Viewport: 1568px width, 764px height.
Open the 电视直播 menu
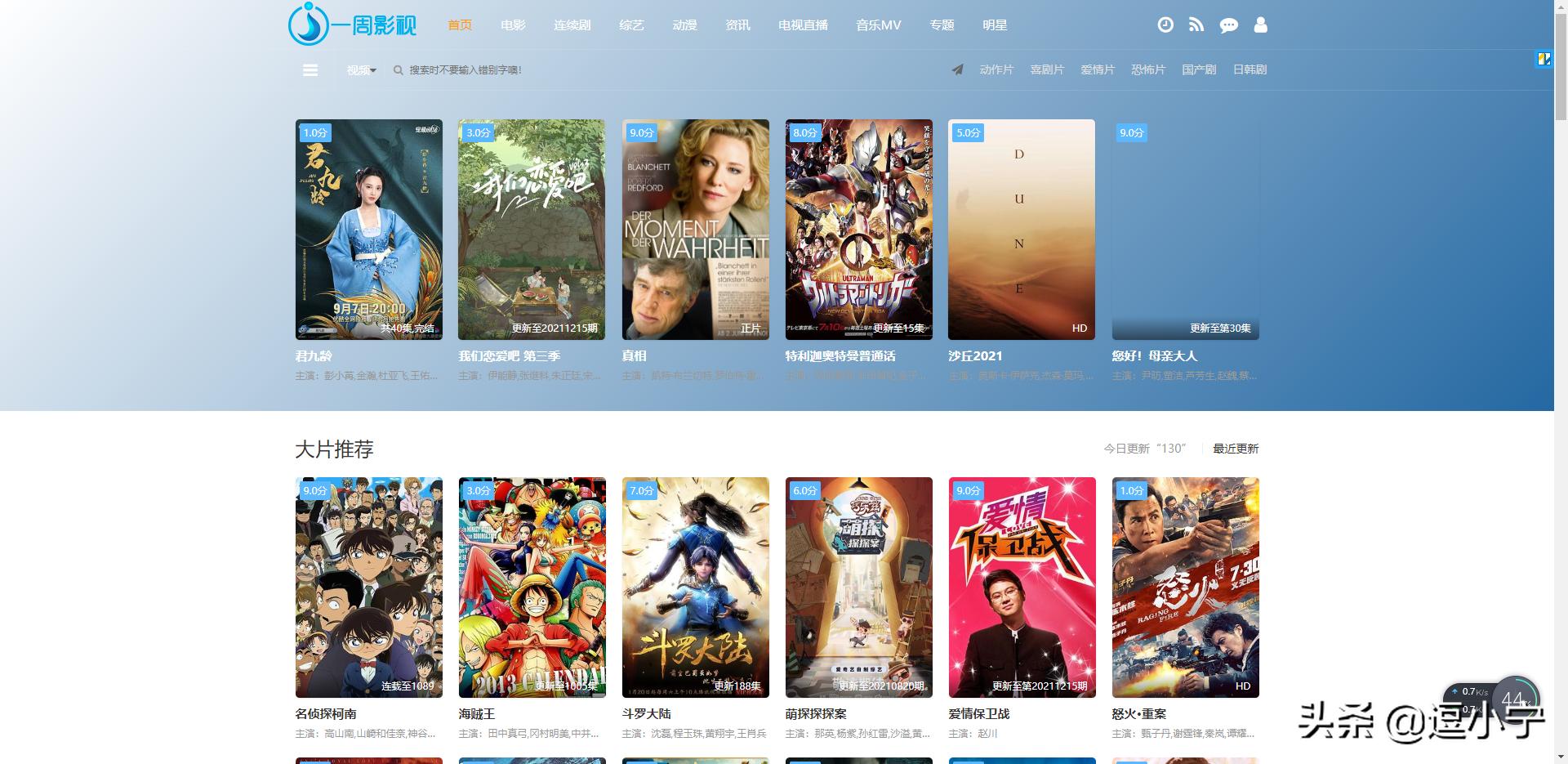(x=803, y=25)
